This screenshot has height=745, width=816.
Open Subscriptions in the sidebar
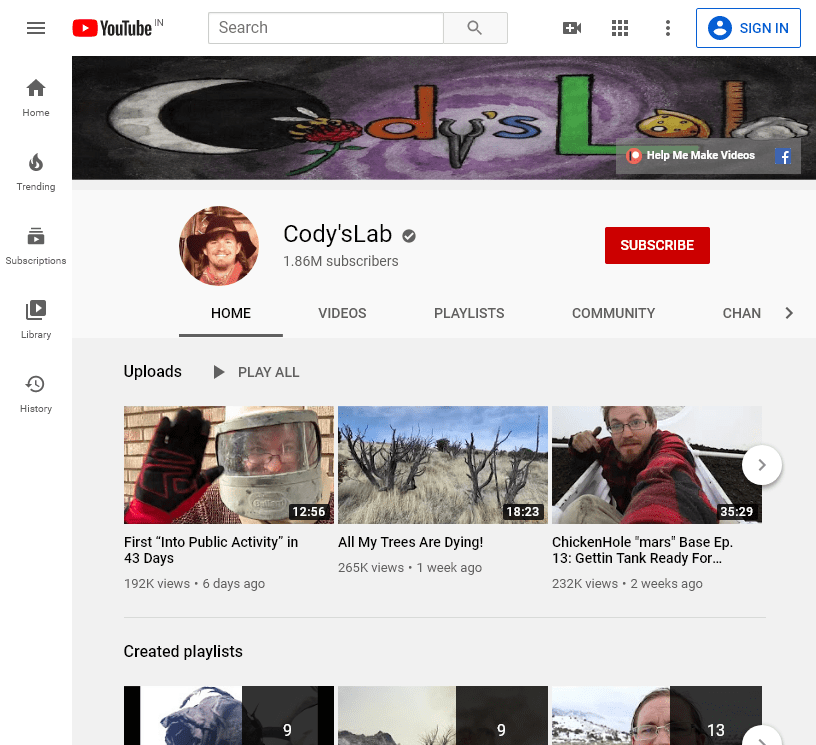36,246
